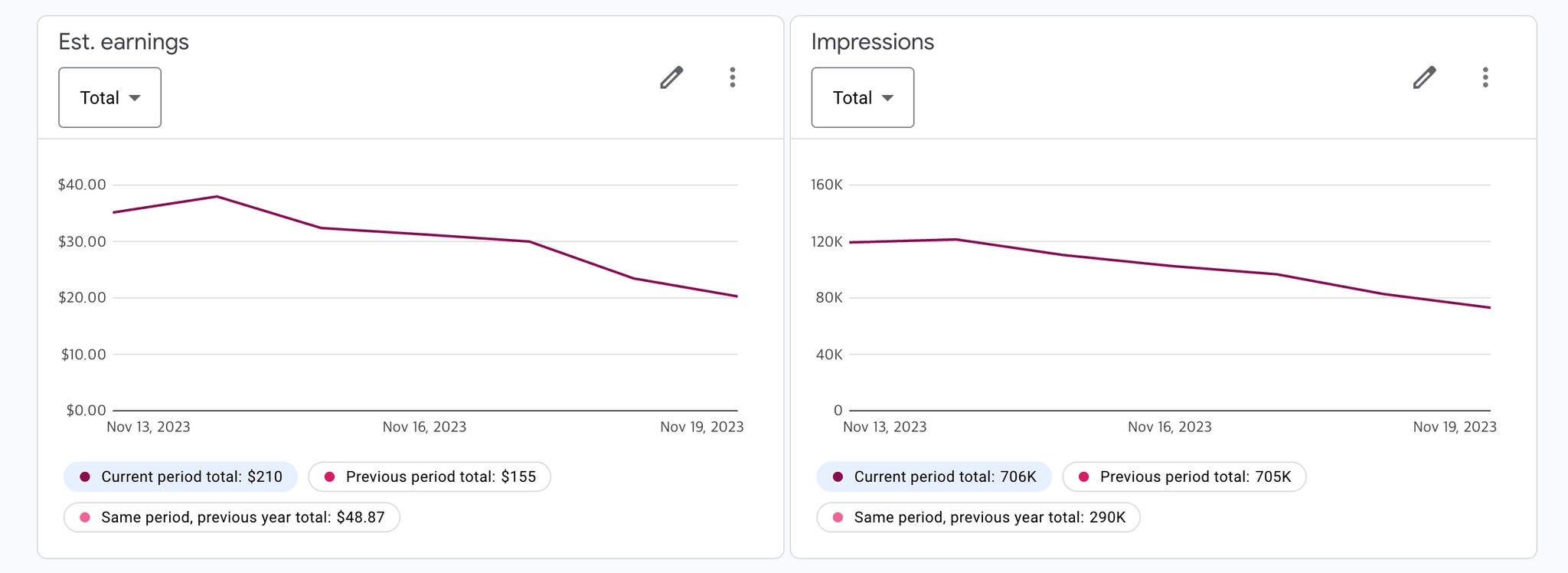Click the edit pencil icon on Impressions card
The image size is (1568, 573).
(1424, 77)
